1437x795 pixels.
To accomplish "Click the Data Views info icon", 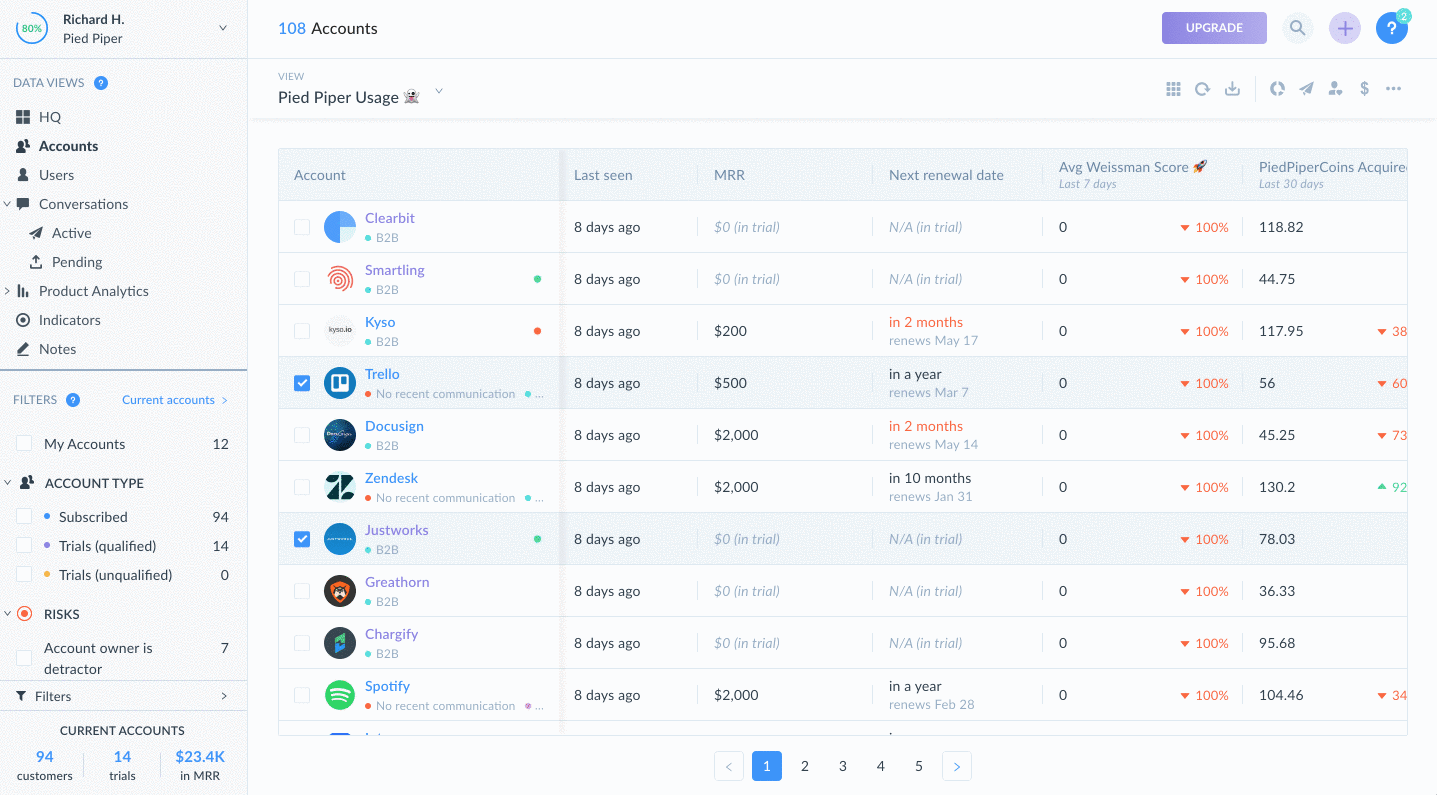I will pos(101,83).
